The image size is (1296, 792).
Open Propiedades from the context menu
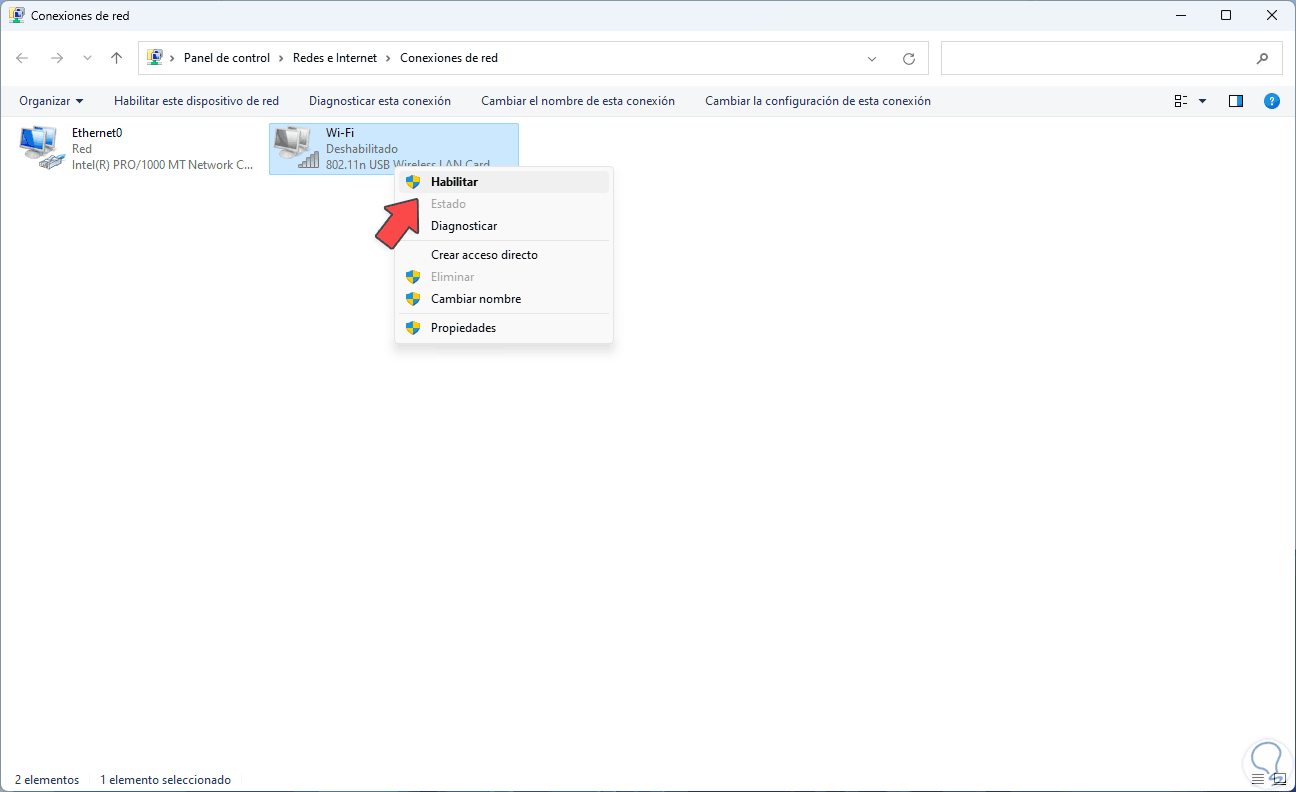pyautogui.click(x=504, y=328)
